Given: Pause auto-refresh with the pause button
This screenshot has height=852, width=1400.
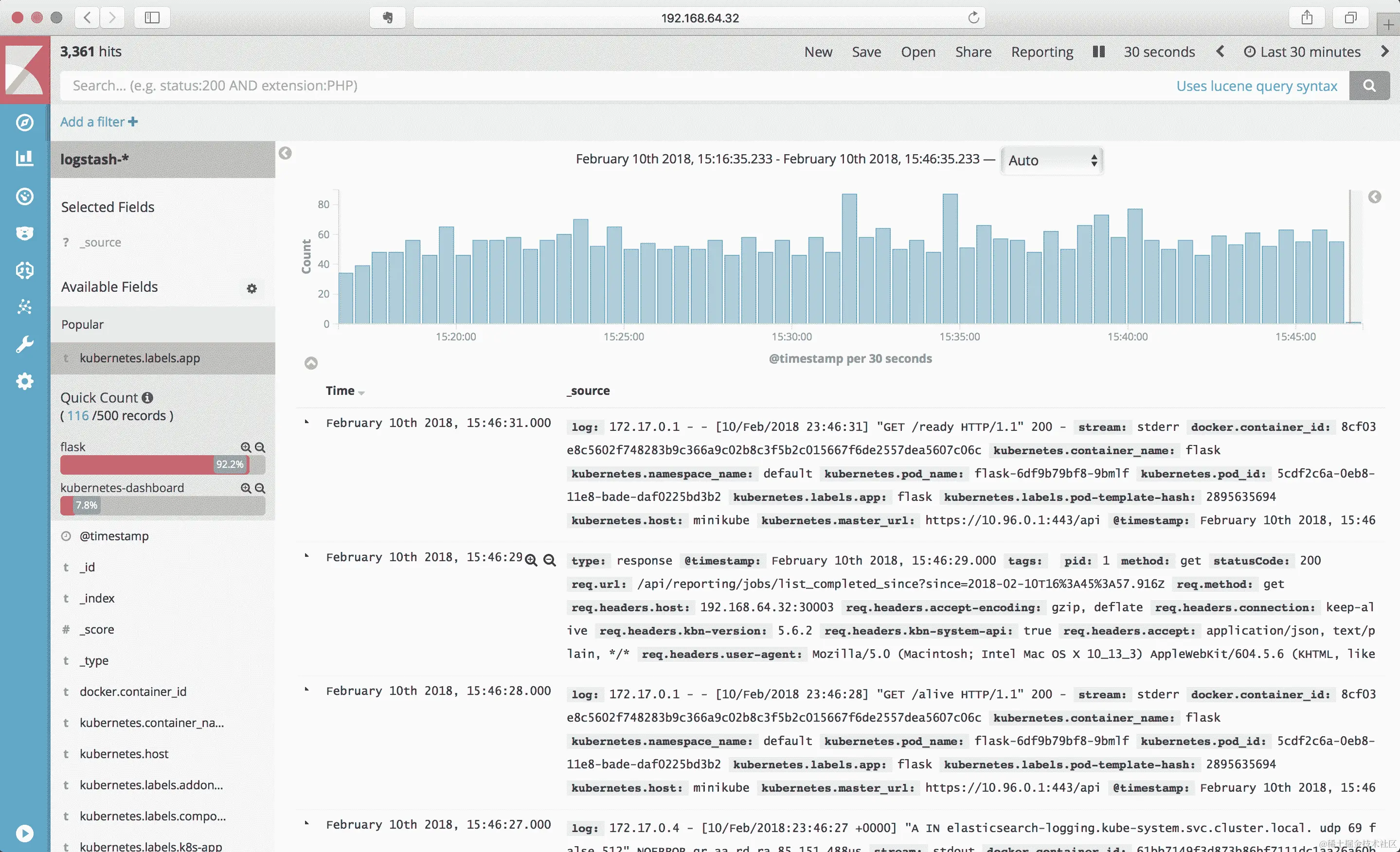Looking at the screenshot, I should tap(1098, 52).
